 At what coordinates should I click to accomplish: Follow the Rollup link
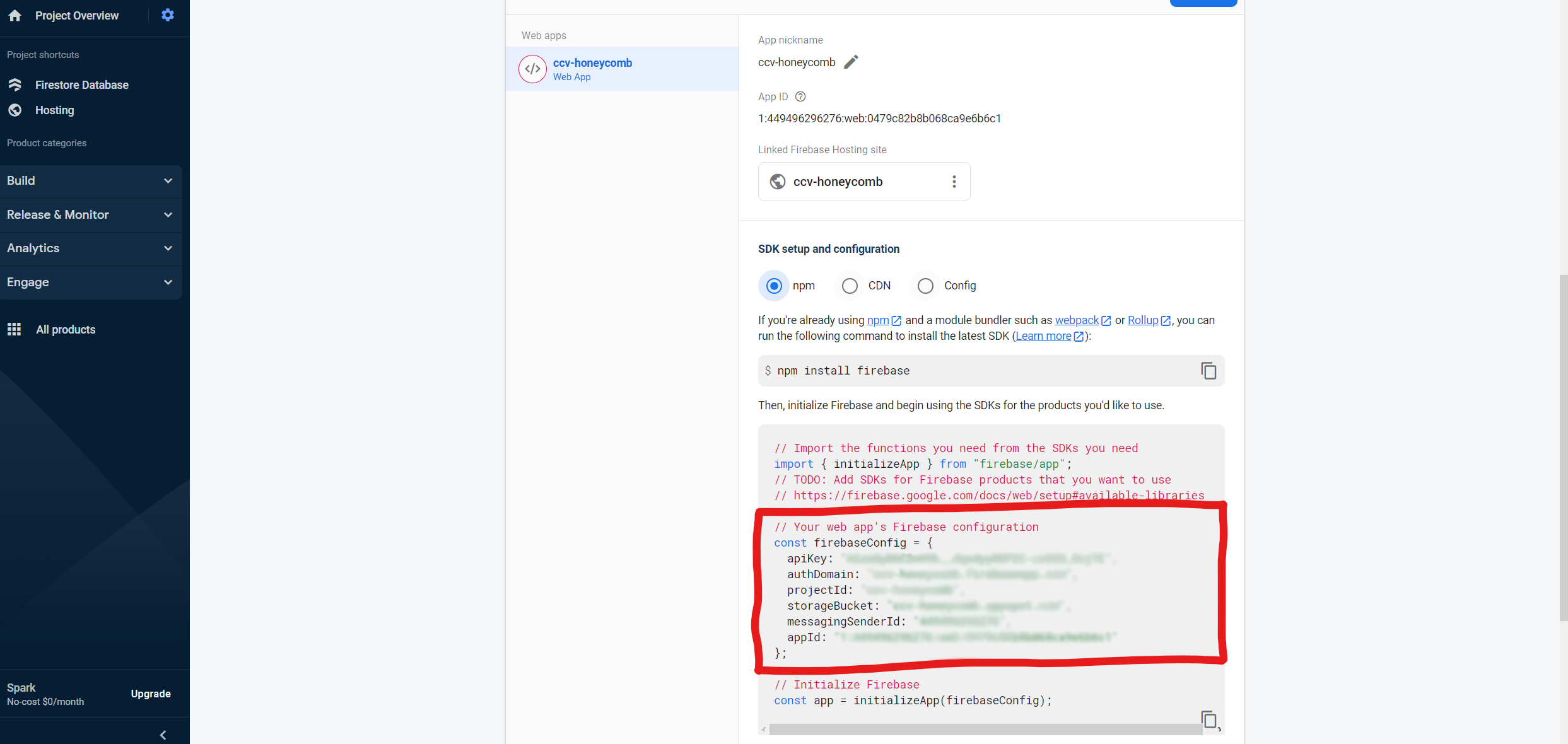pos(1149,320)
